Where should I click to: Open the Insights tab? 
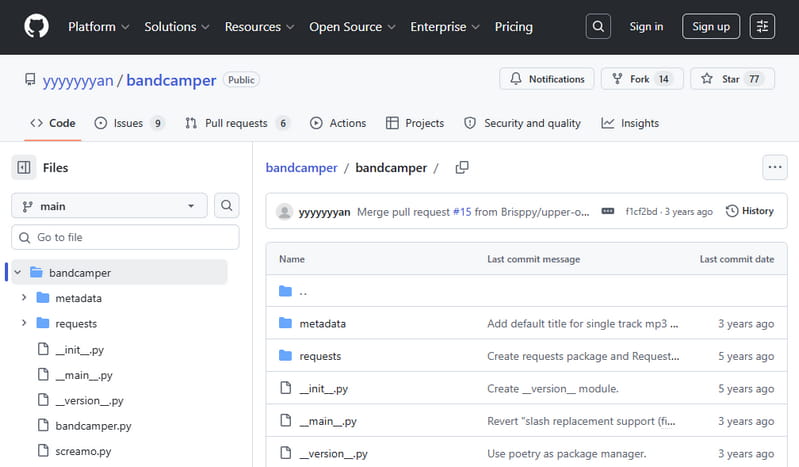pyautogui.click(x=630, y=123)
